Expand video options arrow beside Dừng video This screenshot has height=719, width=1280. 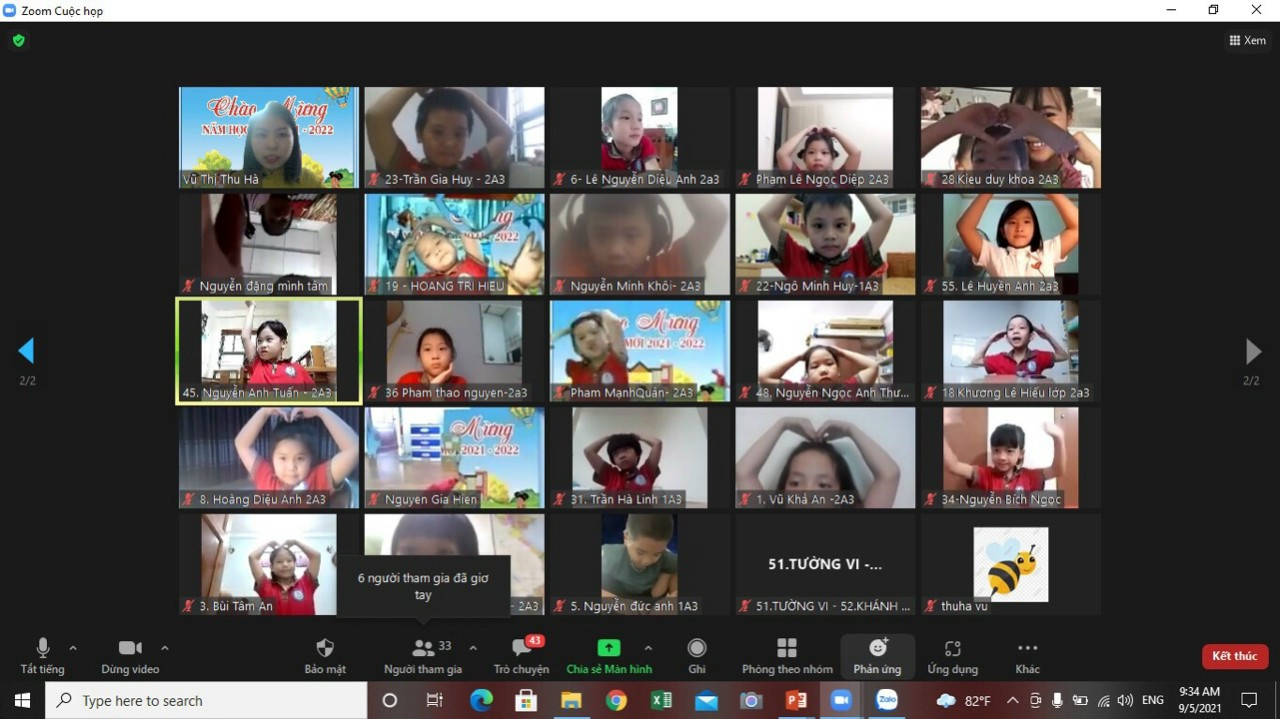[x=165, y=648]
